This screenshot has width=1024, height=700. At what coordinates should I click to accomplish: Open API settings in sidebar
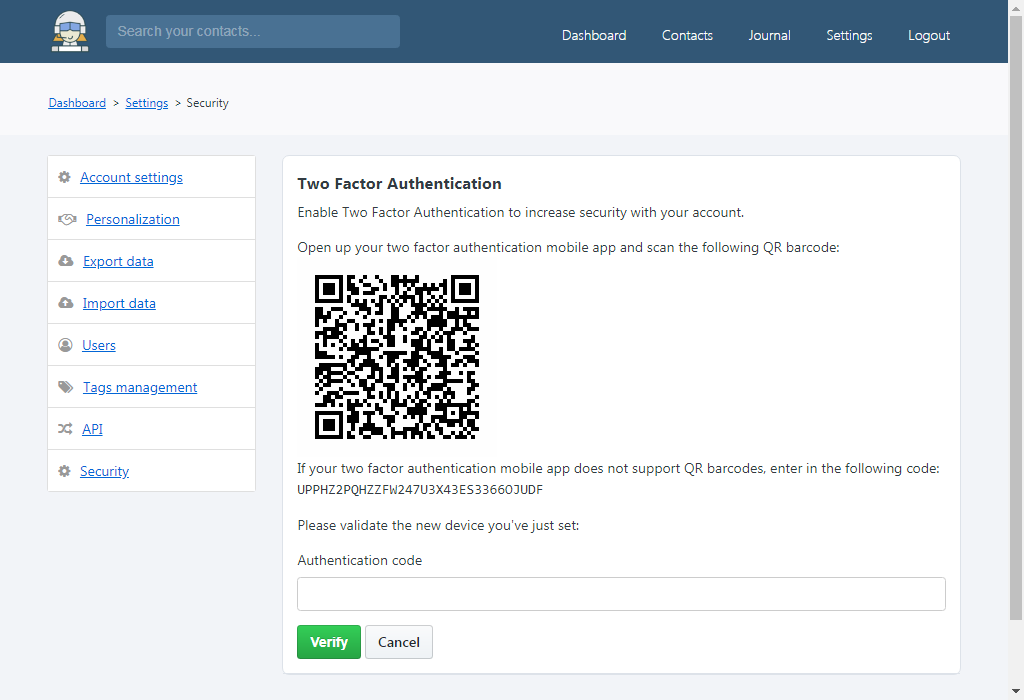[x=92, y=429]
